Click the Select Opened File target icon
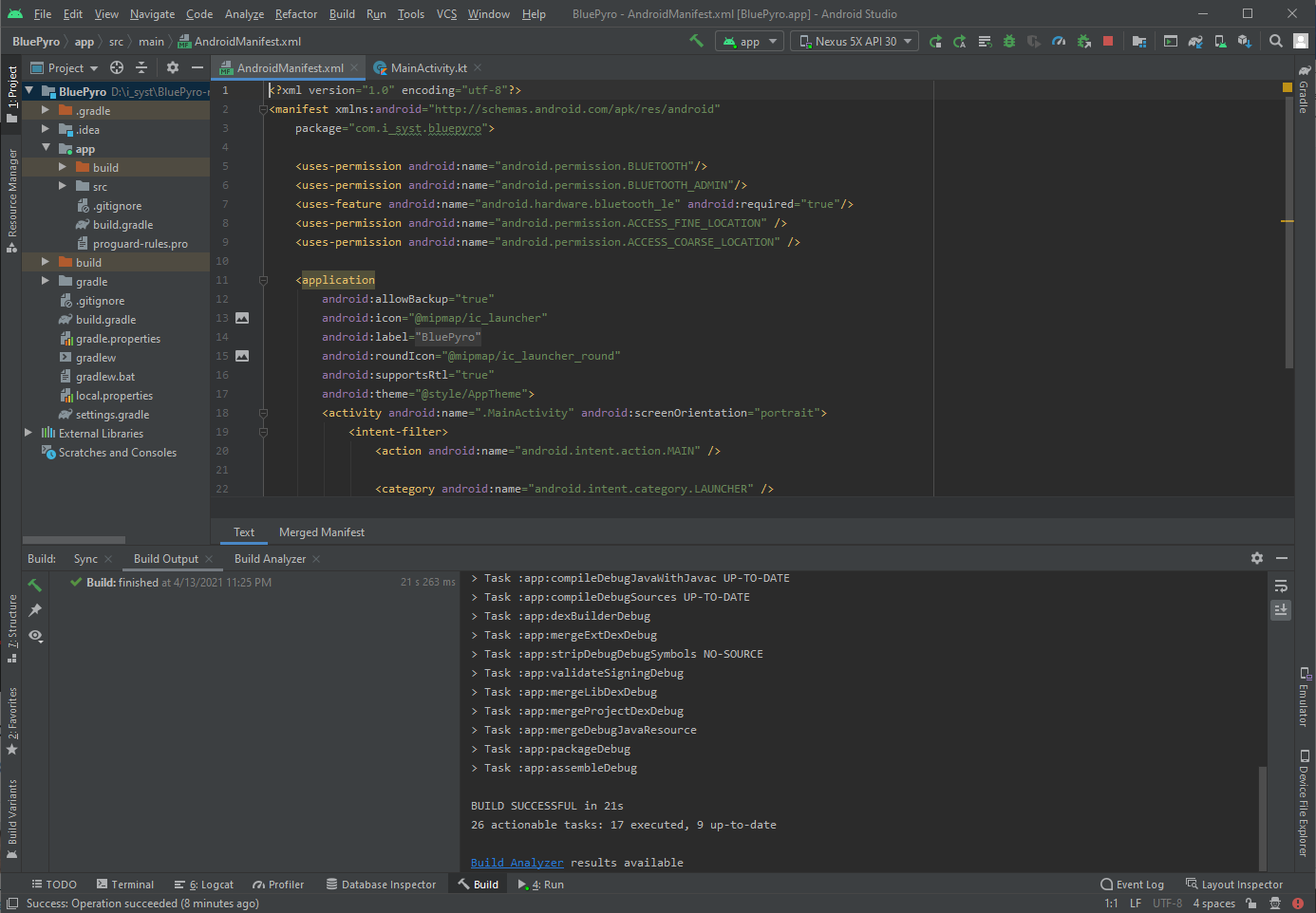 [x=117, y=67]
